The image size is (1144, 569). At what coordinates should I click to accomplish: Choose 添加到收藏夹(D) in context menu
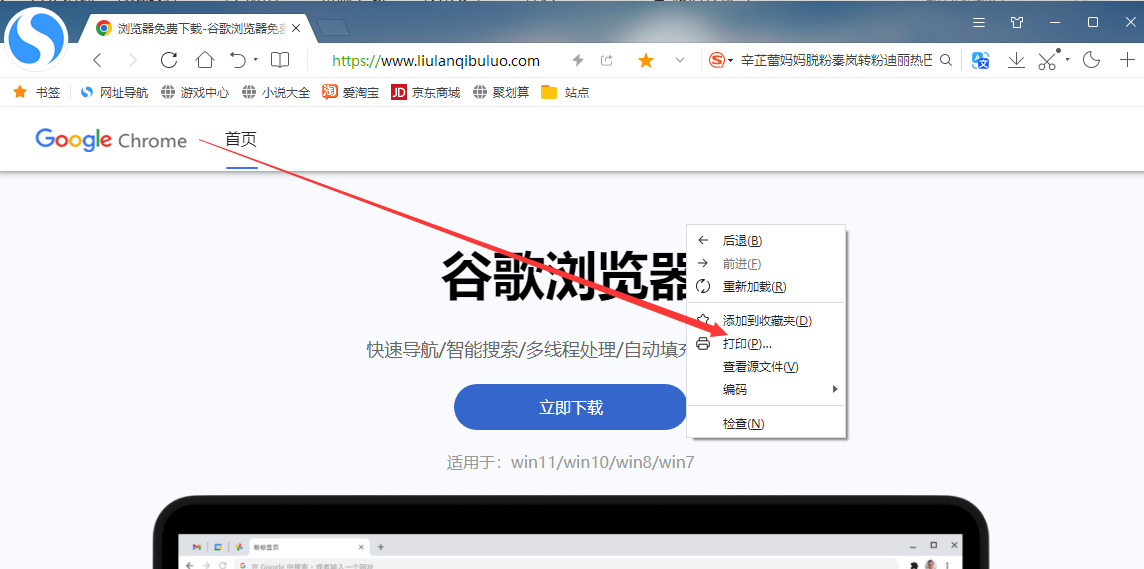coord(766,320)
